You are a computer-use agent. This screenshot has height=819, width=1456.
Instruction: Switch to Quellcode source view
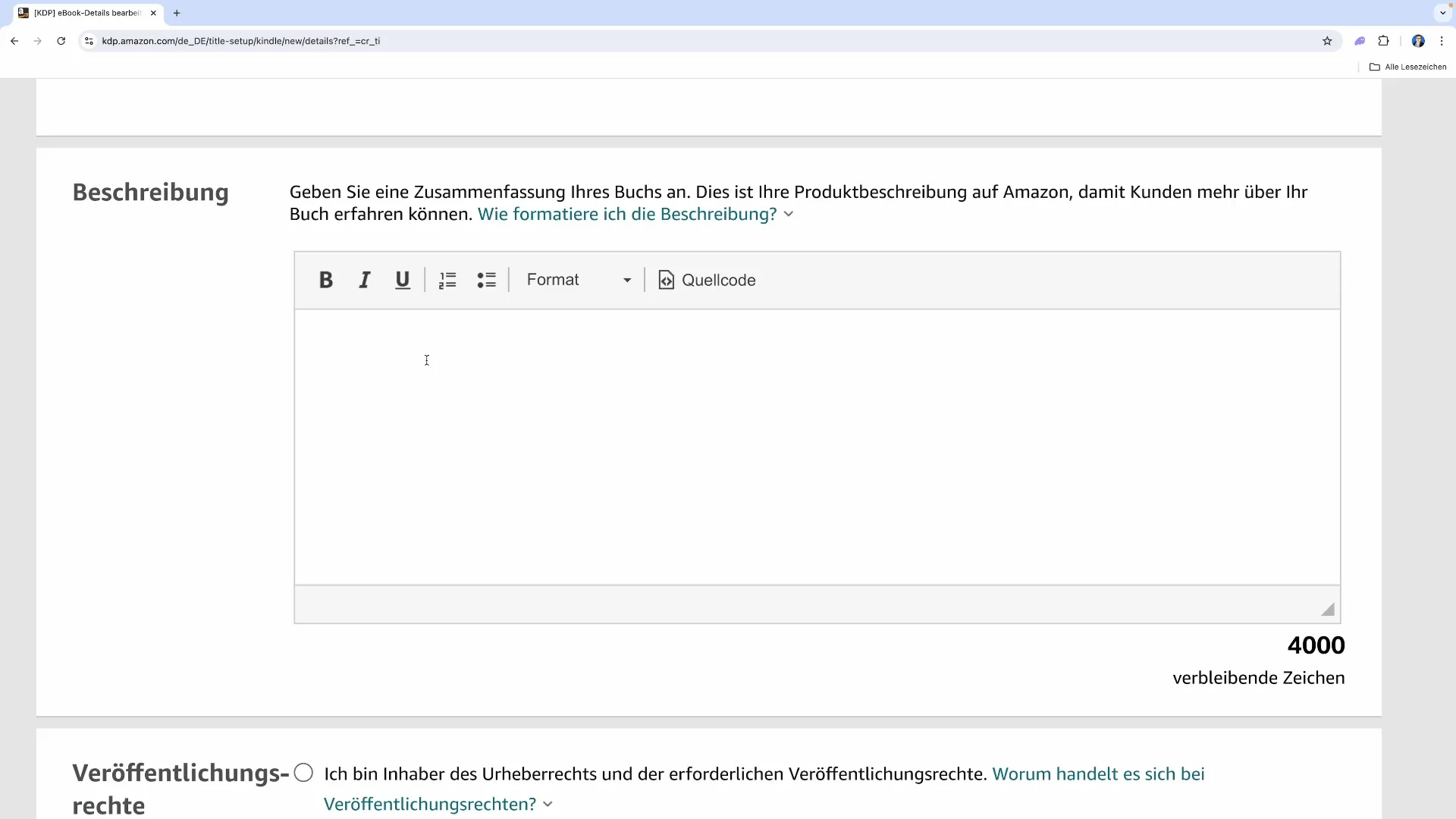(x=708, y=280)
